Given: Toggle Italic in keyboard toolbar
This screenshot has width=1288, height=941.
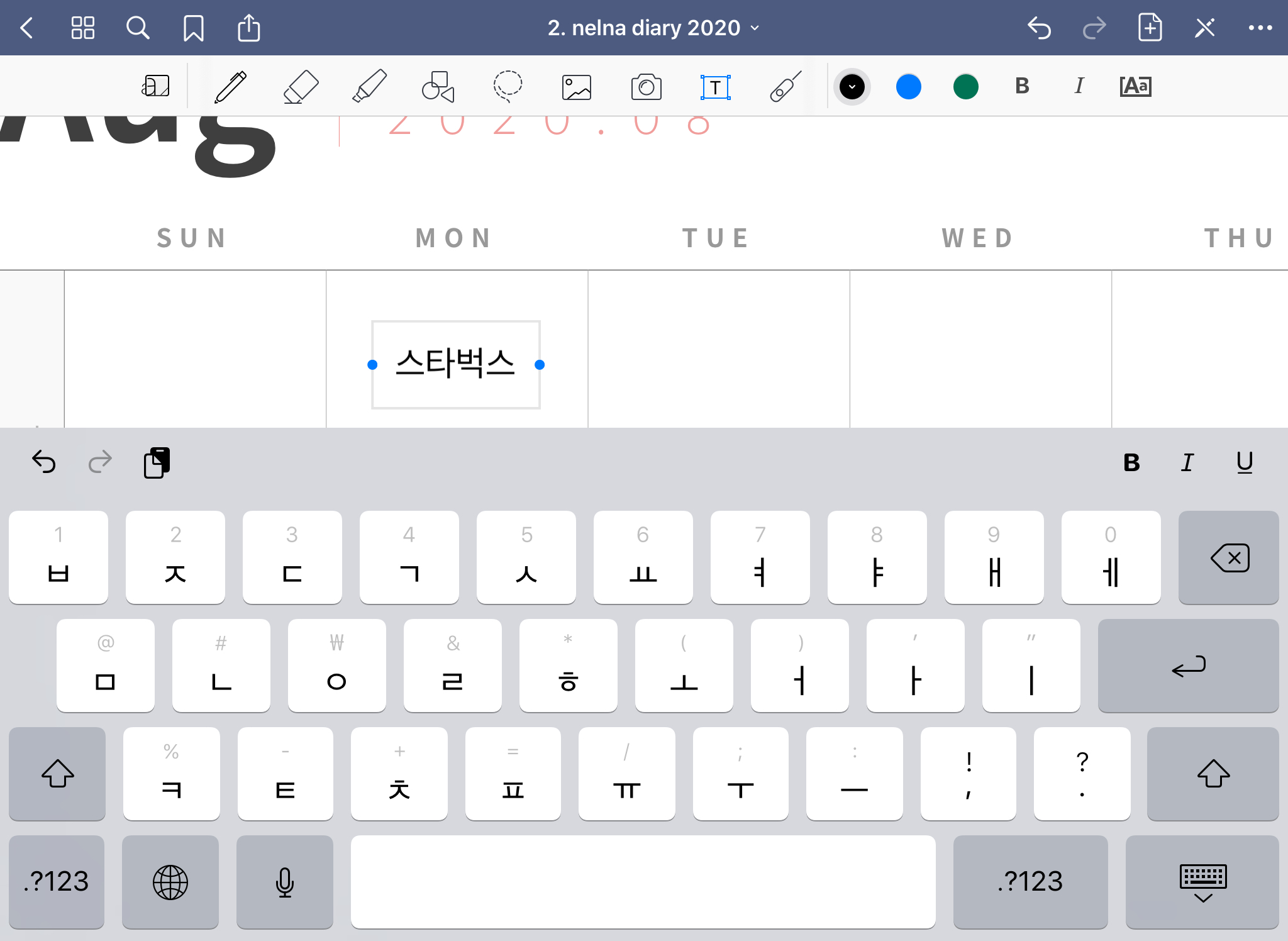Looking at the screenshot, I should click(x=1187, y=463).
